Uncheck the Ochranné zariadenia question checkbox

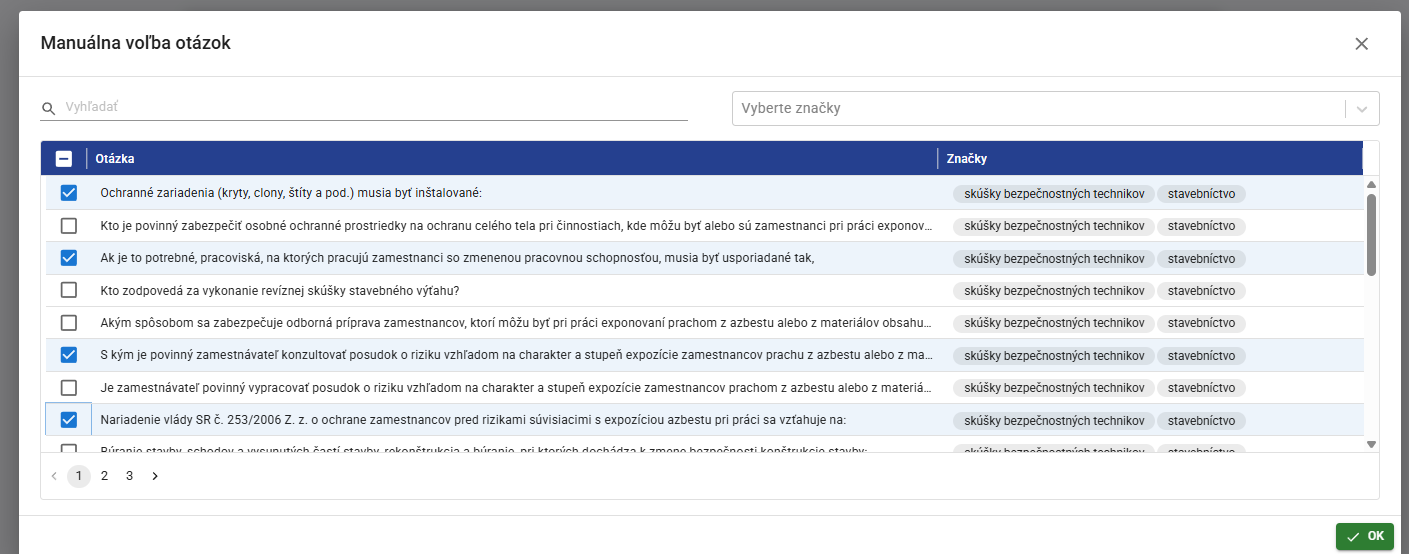point(69,193)
